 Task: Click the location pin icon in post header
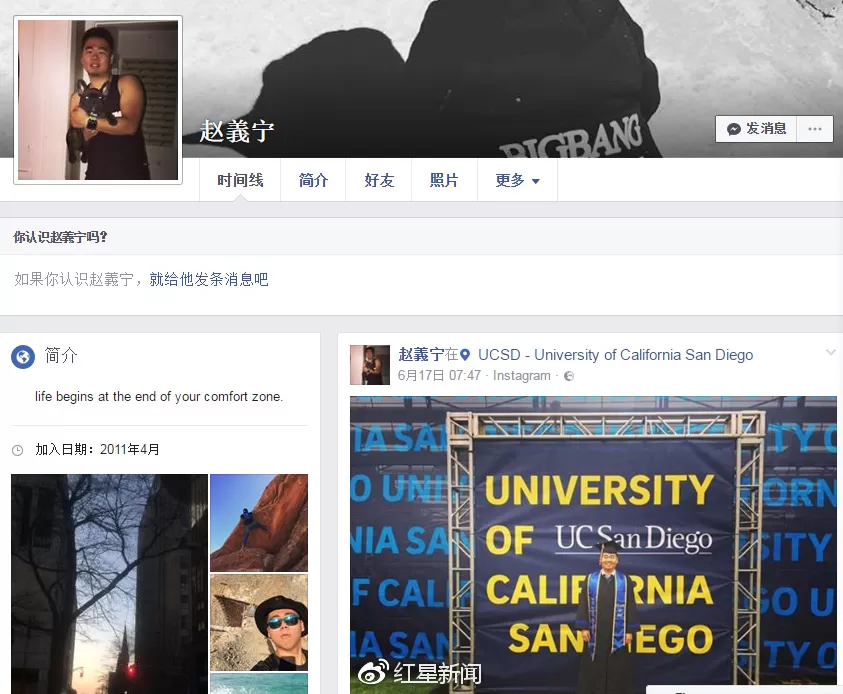pyautogui.click(x=465, y=355)
